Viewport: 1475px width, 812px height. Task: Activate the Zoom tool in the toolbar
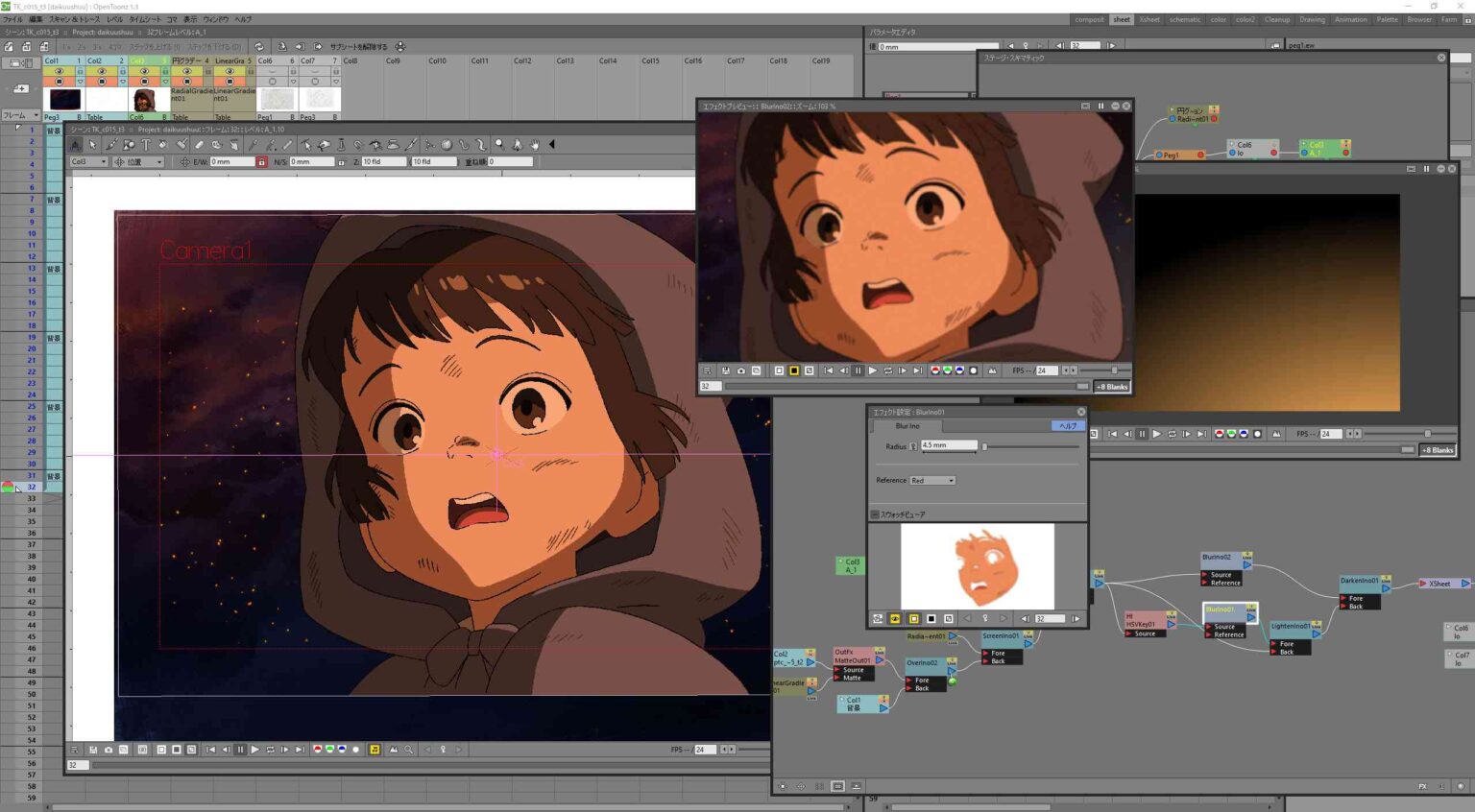coord(499,145)
